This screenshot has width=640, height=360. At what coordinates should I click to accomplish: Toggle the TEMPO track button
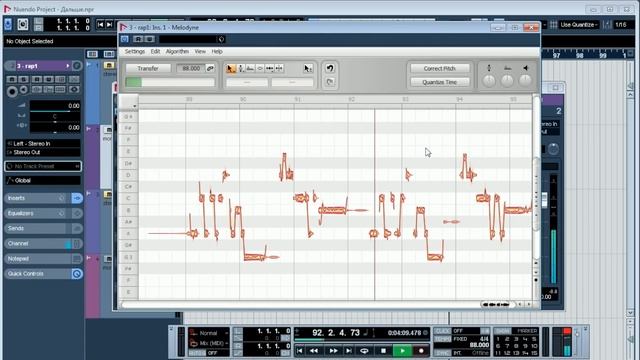point(442,339)
